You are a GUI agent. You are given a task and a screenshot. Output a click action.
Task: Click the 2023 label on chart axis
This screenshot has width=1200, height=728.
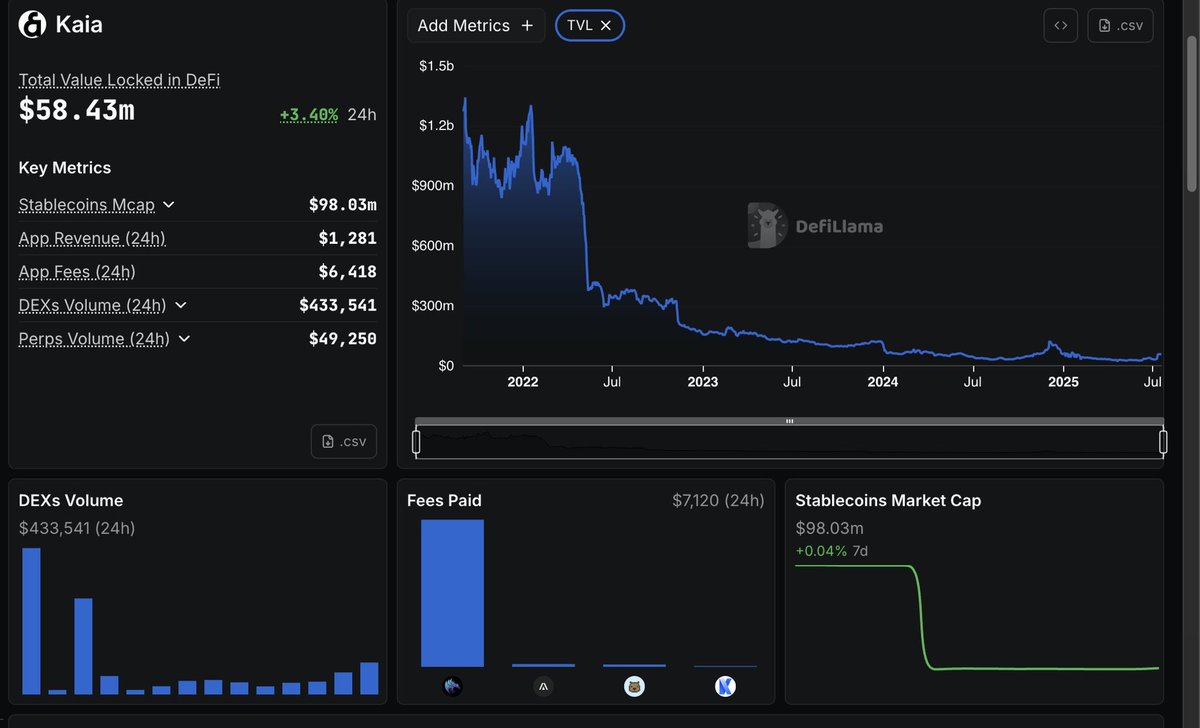click(702, 382)
